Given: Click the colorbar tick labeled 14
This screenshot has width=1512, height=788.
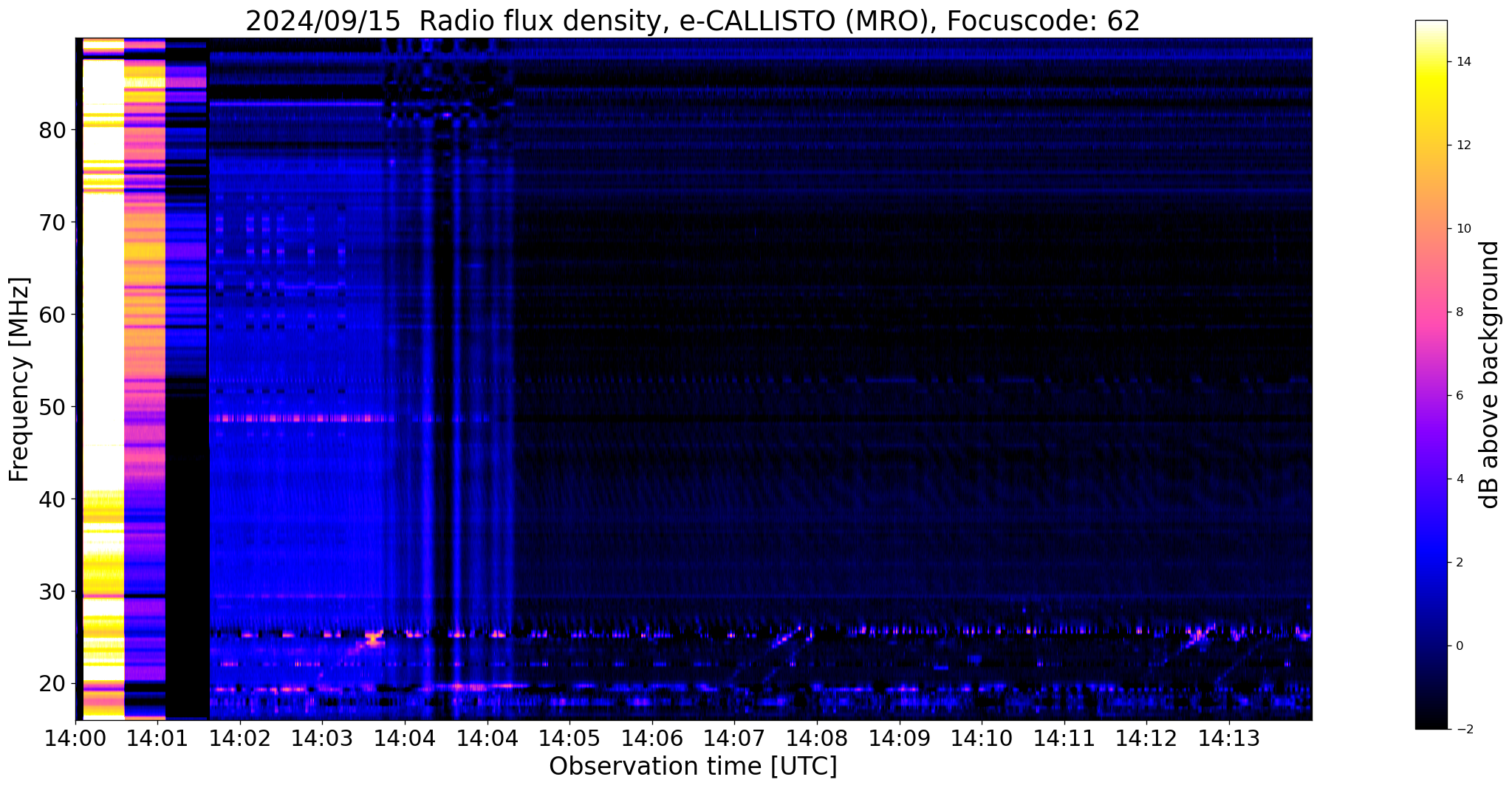Looking at the screenshot, I should (x=1463, y=62).
